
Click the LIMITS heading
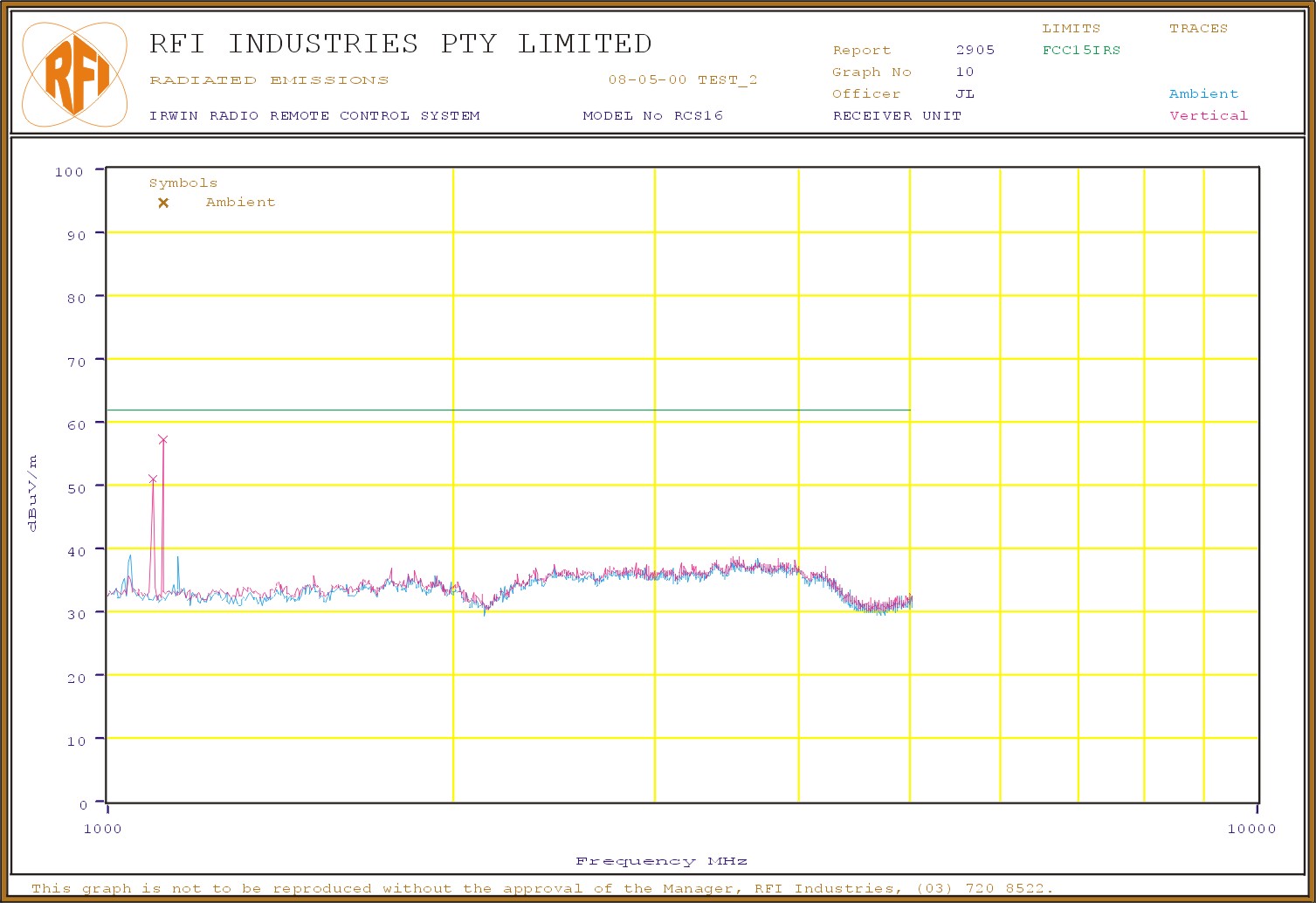[1071, 29]
